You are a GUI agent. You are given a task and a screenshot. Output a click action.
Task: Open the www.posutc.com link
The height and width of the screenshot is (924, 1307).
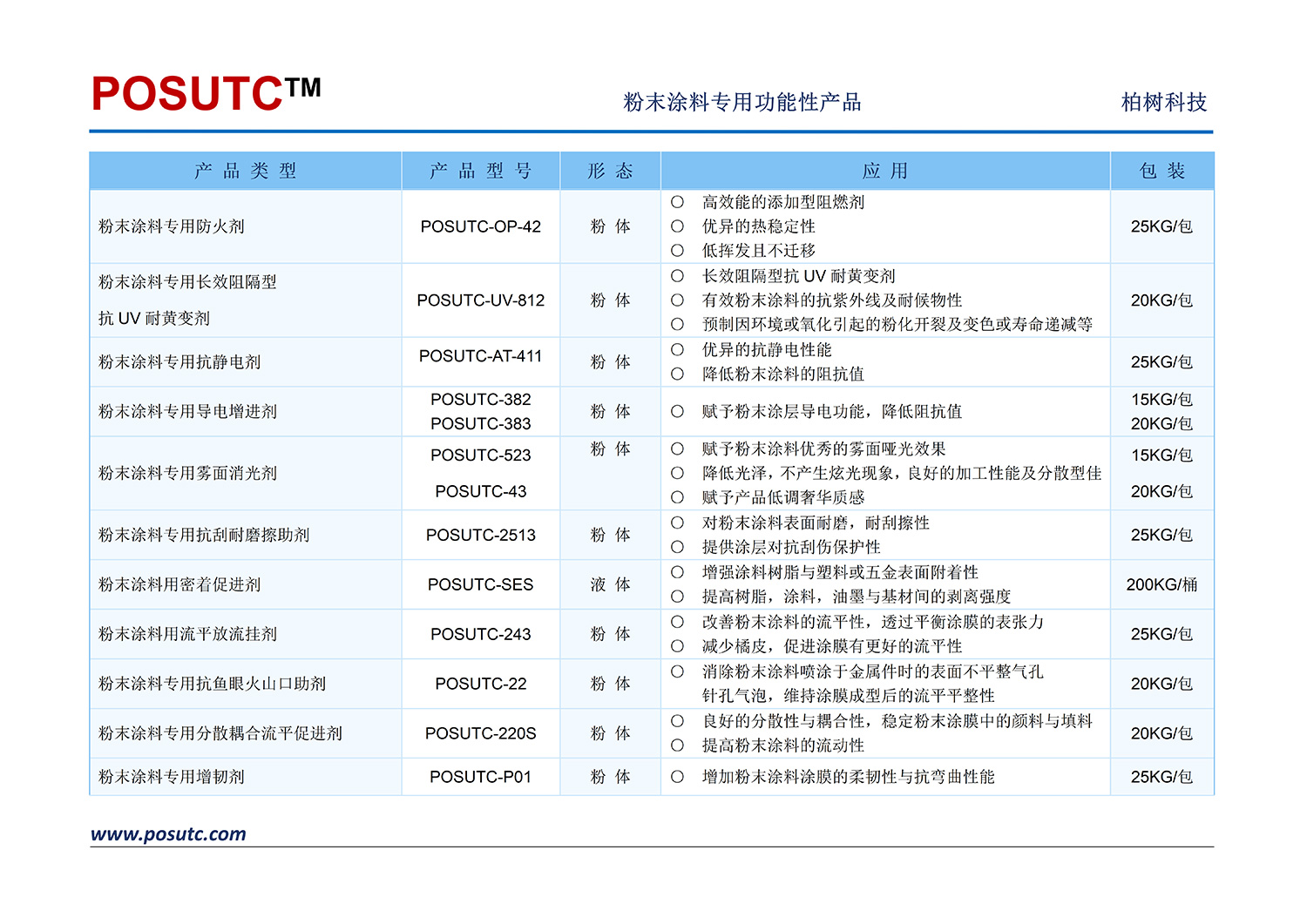(168, 834)
